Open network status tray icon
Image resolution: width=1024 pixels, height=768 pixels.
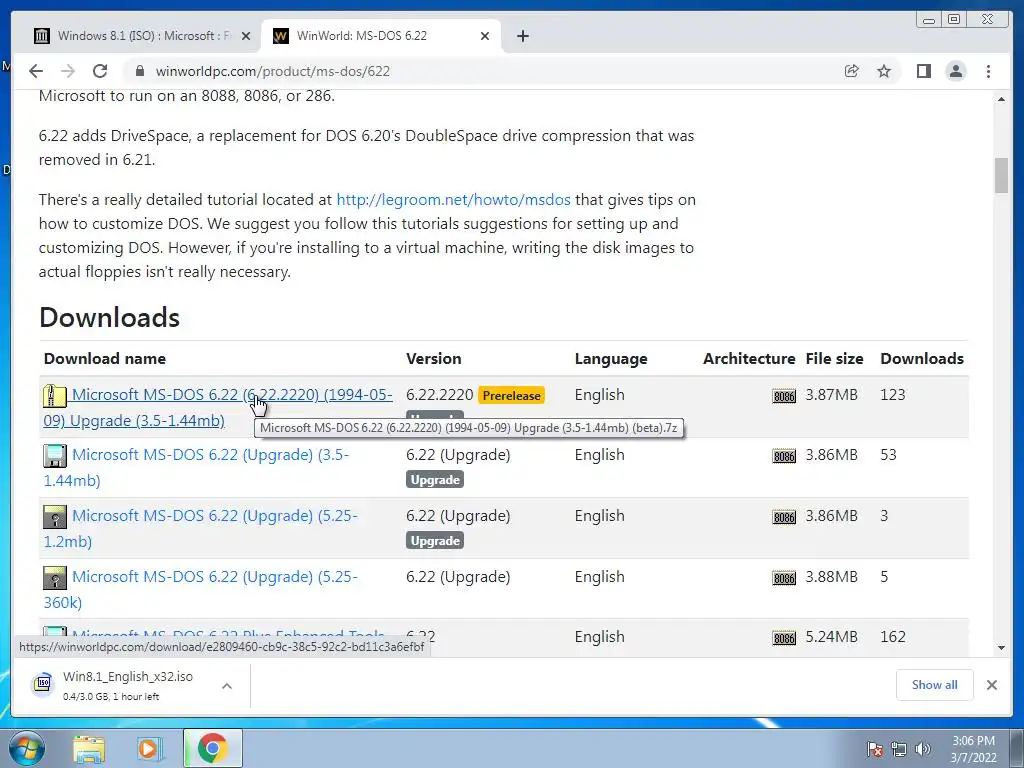click(x=899, y=749)
